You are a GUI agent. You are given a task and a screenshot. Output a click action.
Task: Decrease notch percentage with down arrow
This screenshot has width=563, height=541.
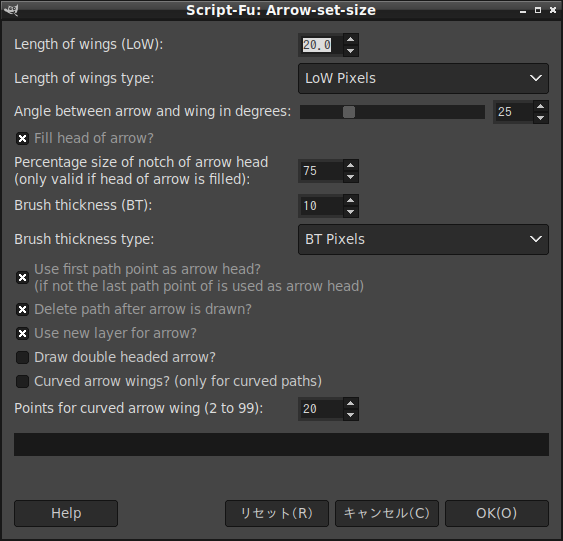click(x=350, y=177)
